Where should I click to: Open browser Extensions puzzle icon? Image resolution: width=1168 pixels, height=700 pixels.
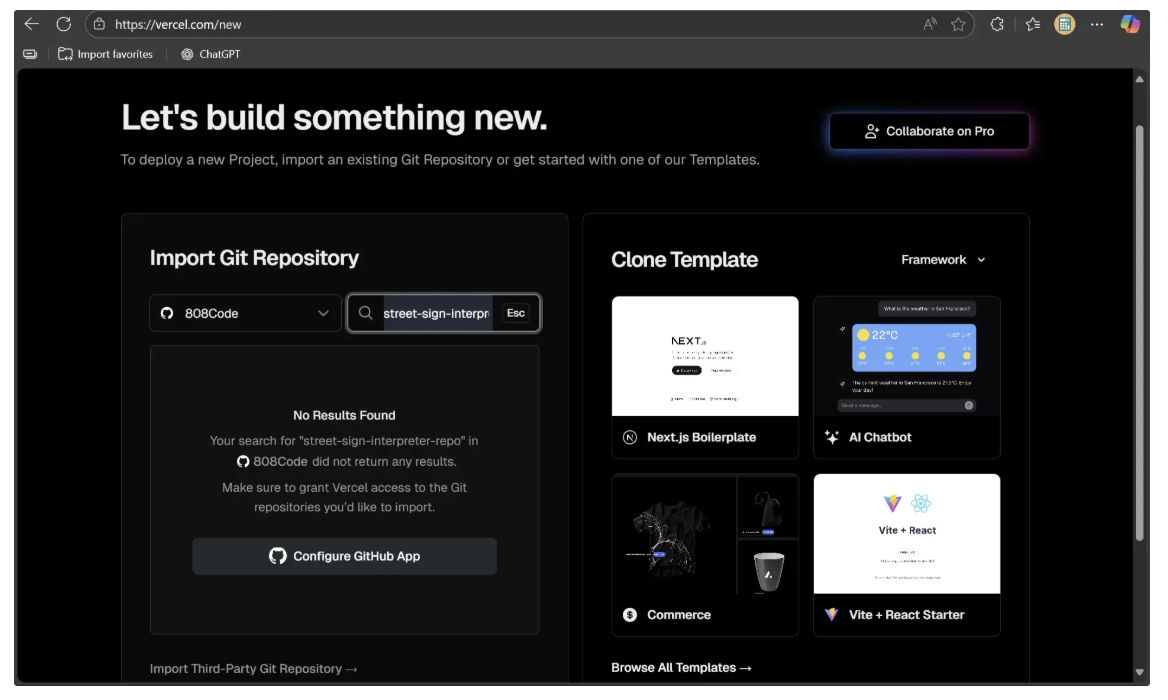tap(997, 24)
